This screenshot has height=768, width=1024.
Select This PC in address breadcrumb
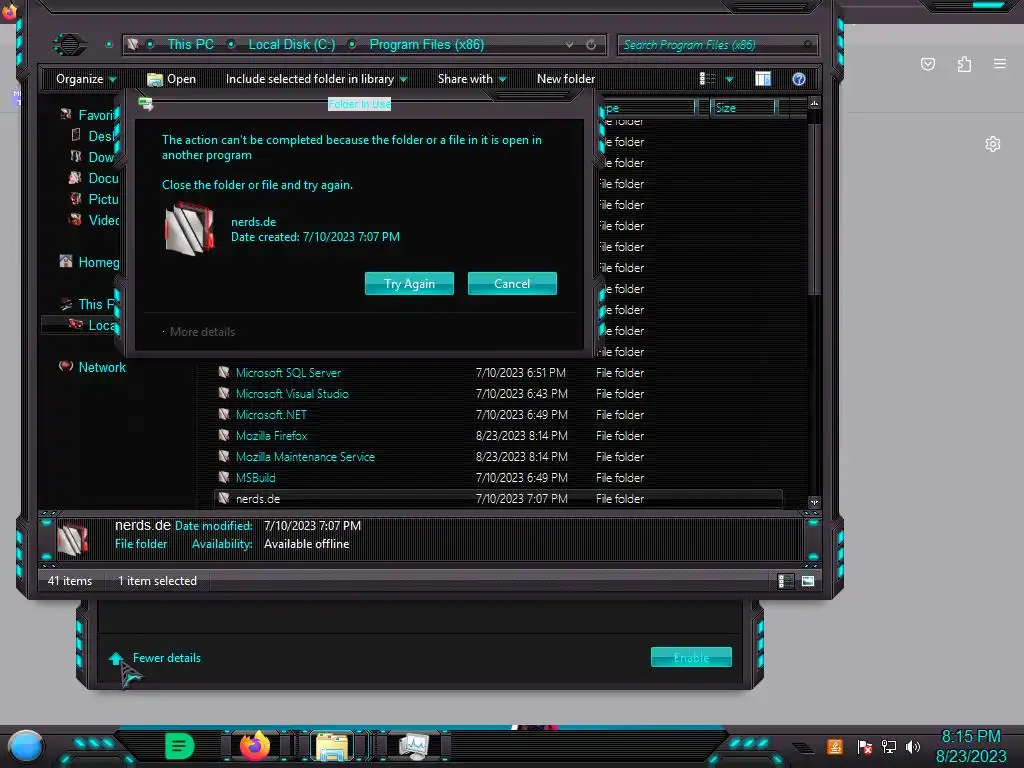(190, 44)
